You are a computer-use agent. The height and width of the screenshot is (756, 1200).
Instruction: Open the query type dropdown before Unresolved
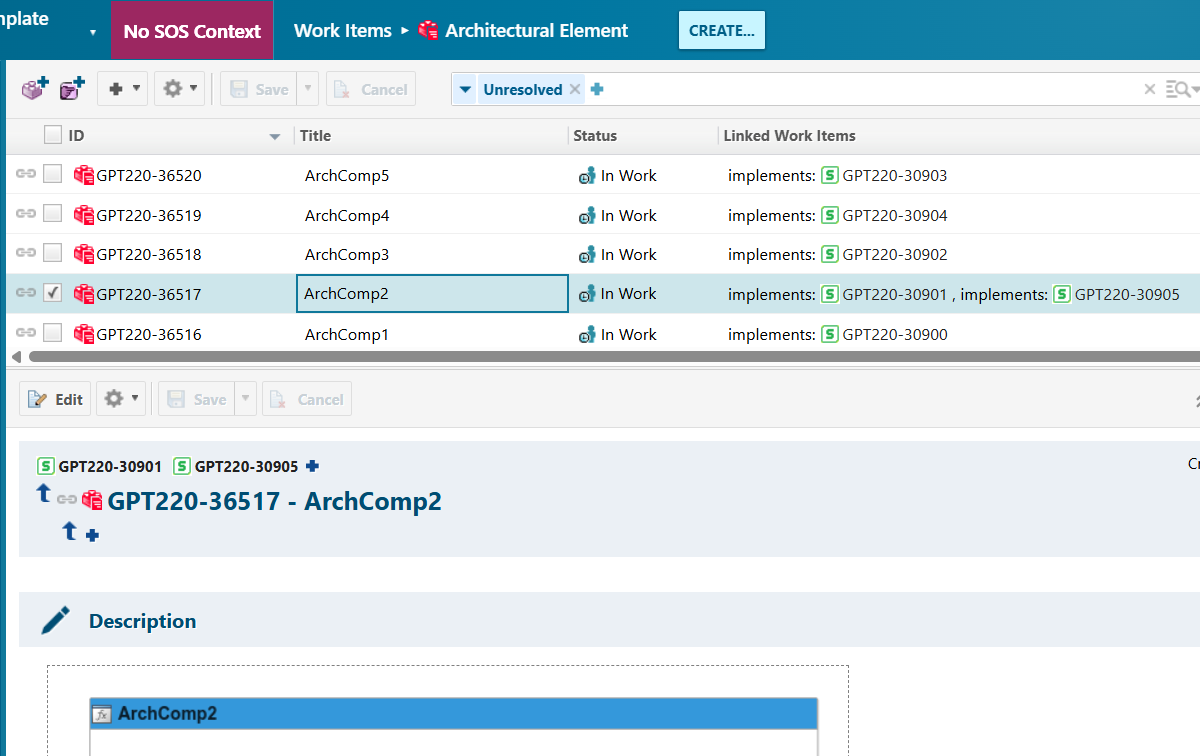465,89
